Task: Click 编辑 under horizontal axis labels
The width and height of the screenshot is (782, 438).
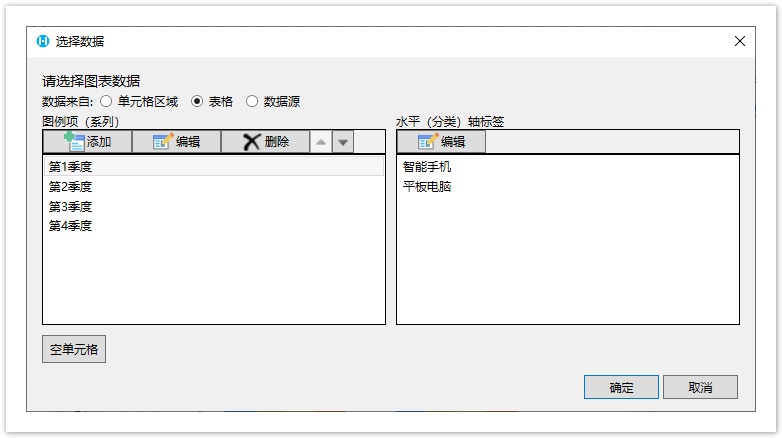Action: click(x=441, y=142)
